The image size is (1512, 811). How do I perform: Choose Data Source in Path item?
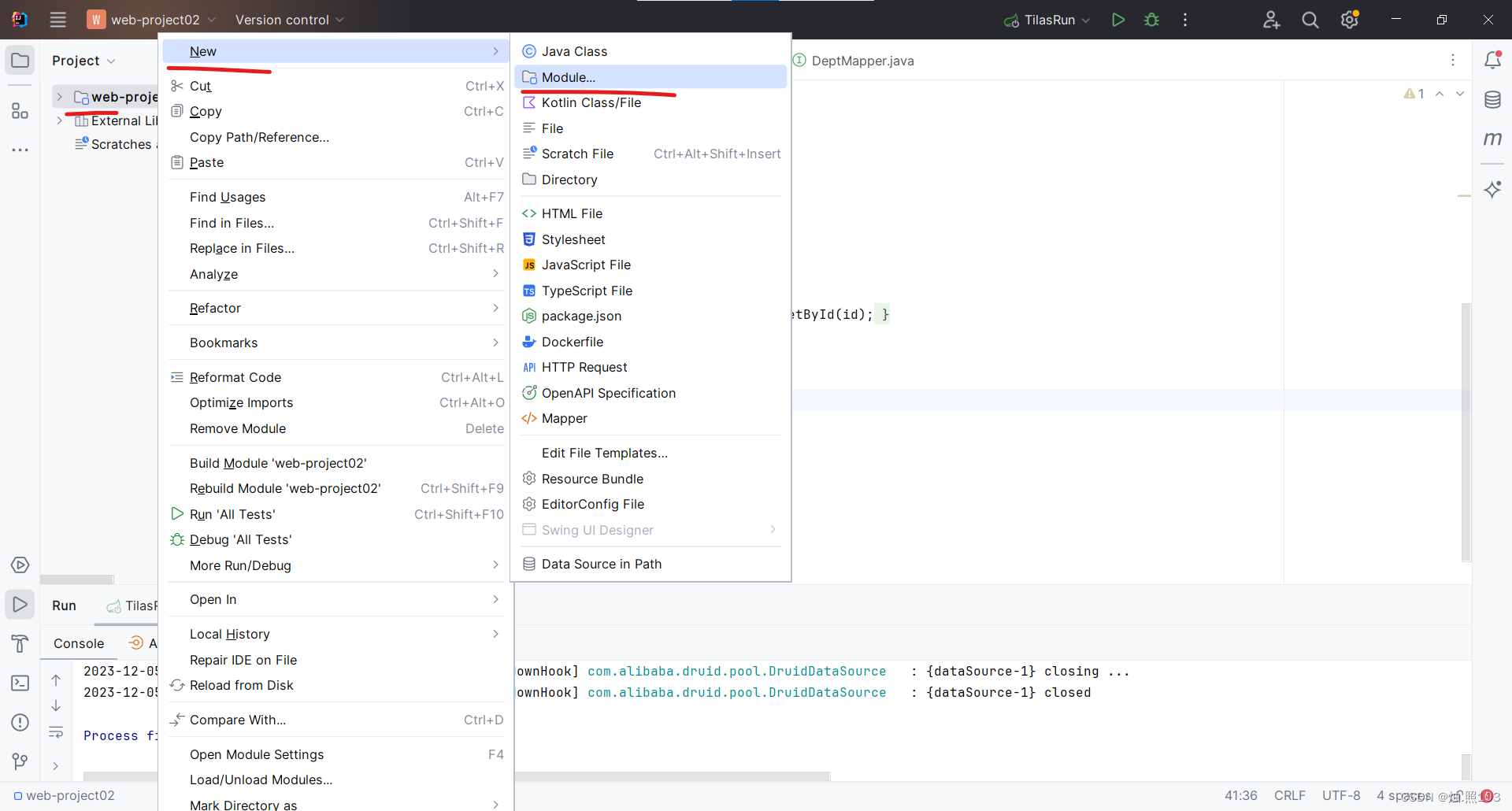click(650, 564)
